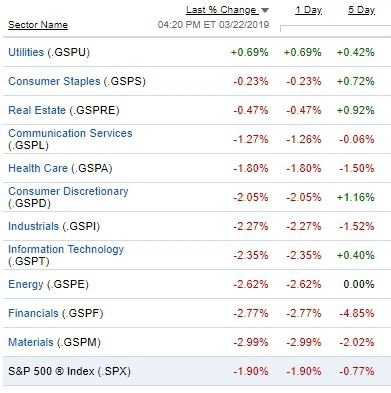Open the Communication Services sector link
This screenshot has height=393, width=391.
(70, 133)
